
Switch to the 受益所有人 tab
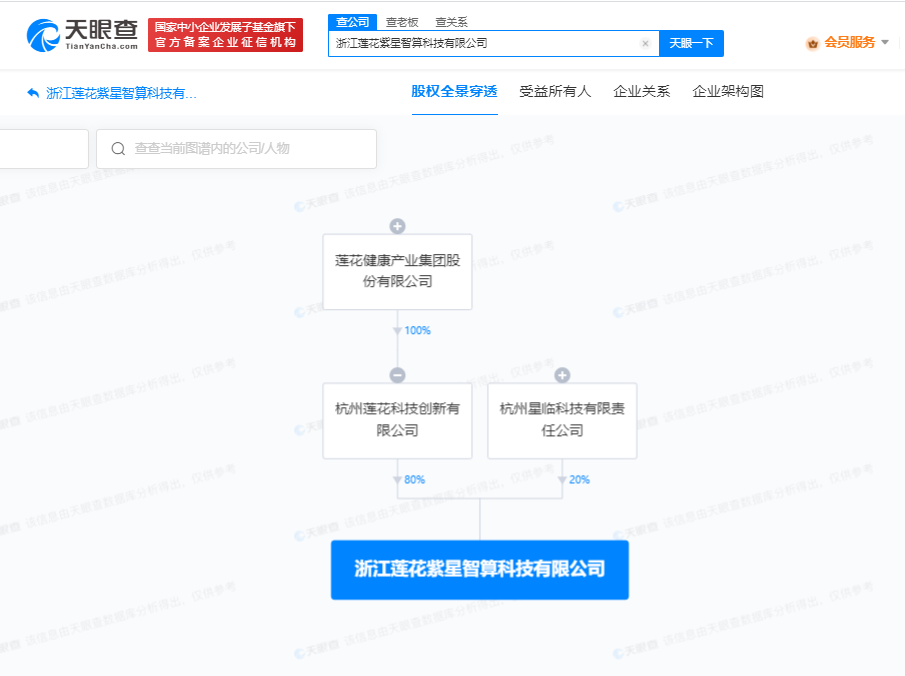555,92
